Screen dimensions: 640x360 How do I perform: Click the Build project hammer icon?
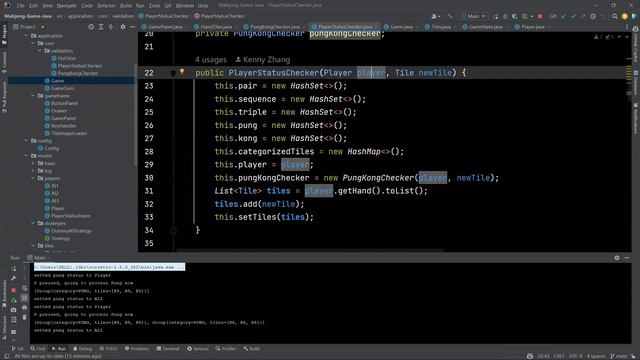pos(450,16)
